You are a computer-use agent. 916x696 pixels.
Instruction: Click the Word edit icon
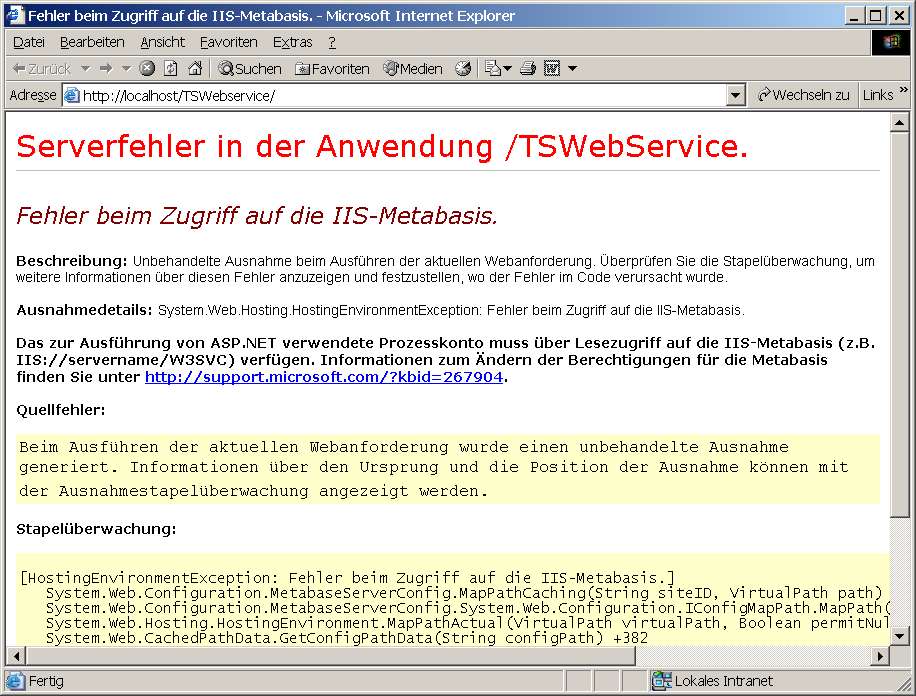pyautogui.click(x=551, y=68)
